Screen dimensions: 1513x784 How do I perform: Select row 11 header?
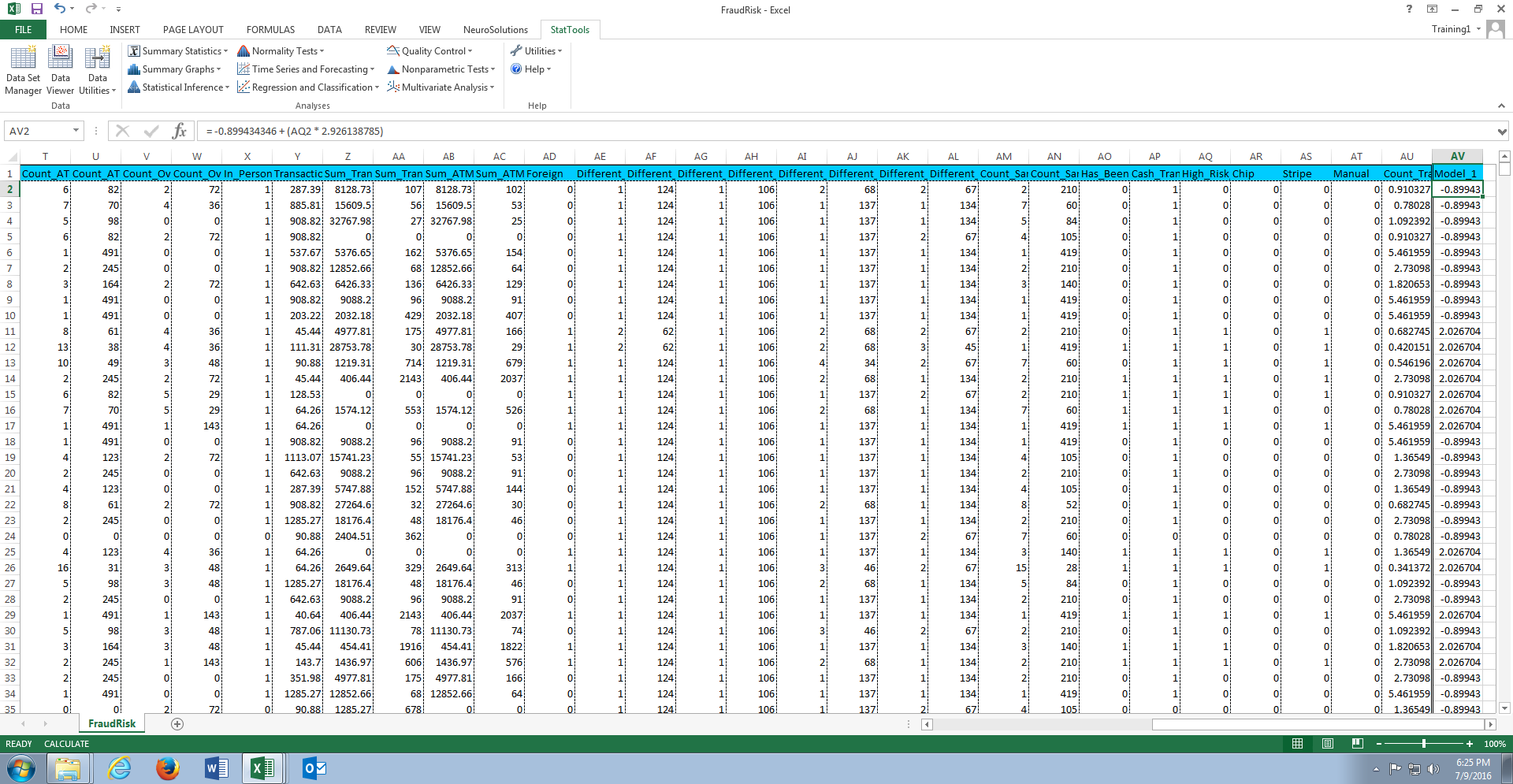pyautogui.click(x=9, y=331)
